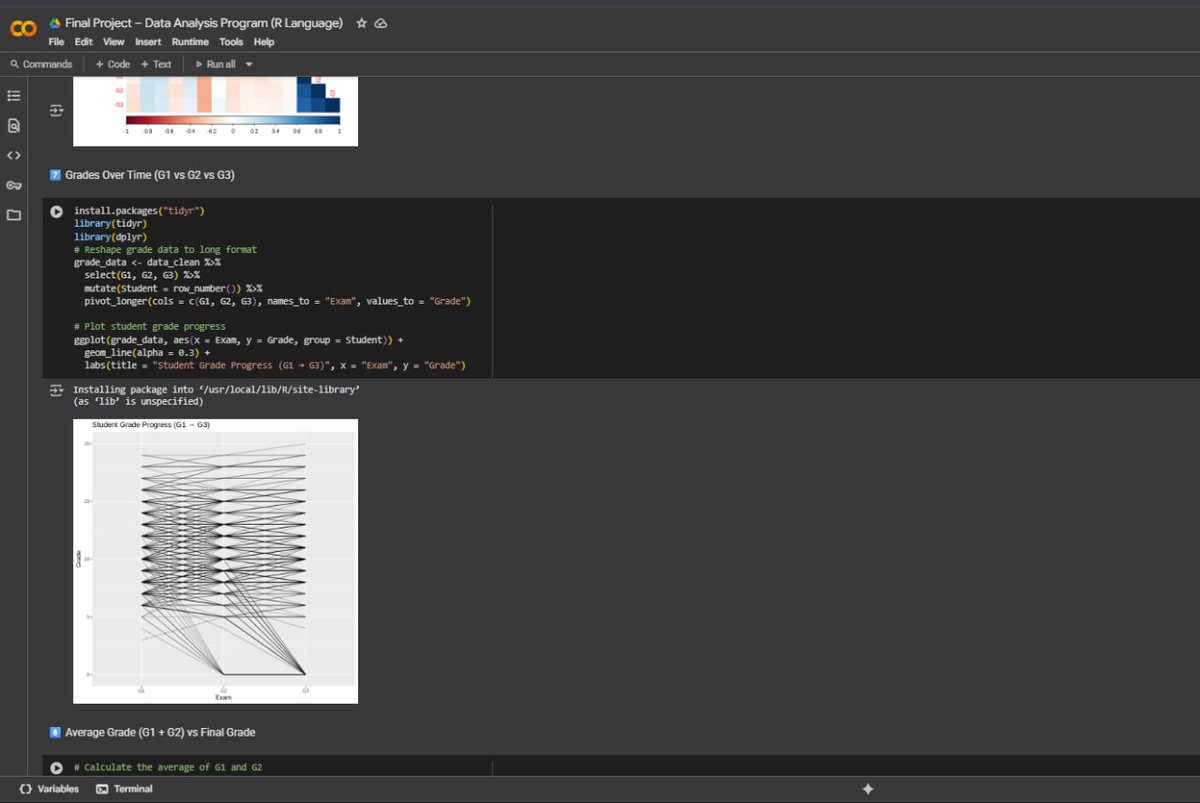Open the File menu

[x=56, y=42]
